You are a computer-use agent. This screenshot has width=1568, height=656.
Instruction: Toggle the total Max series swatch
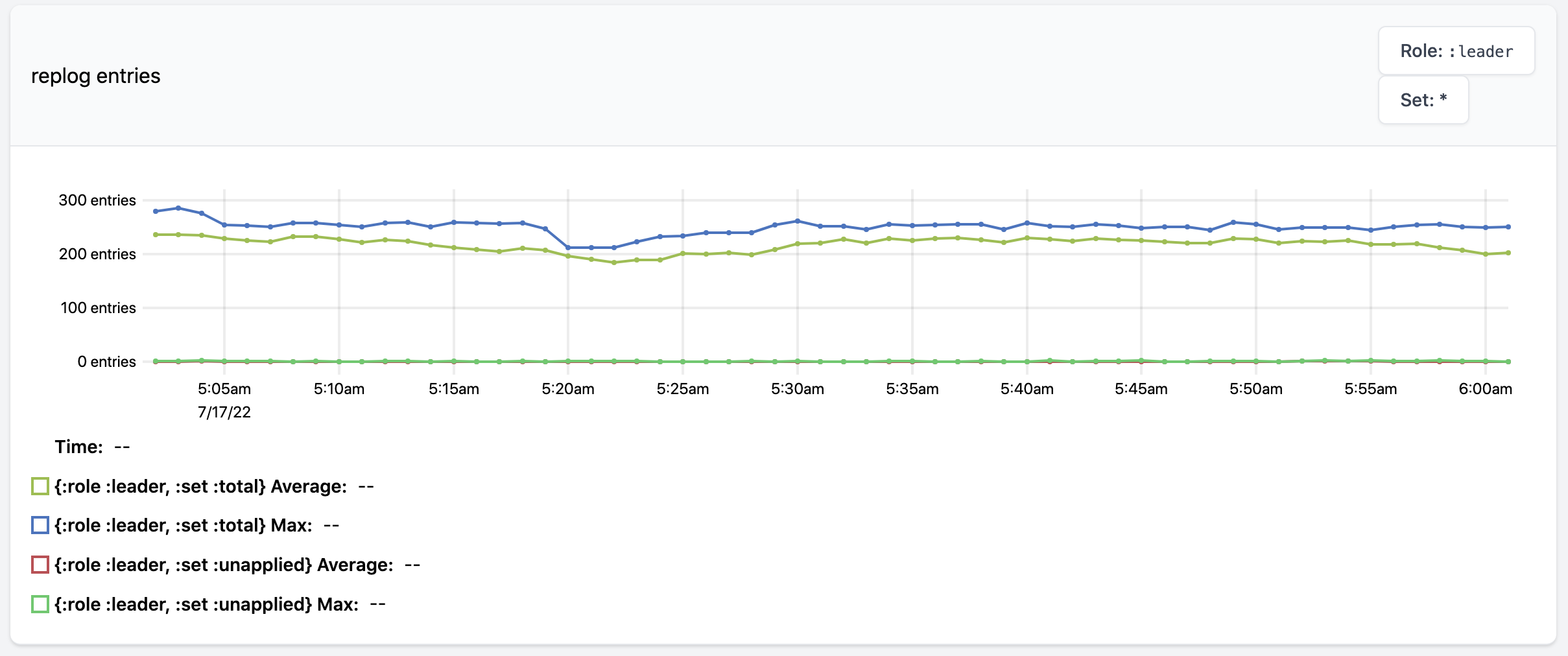tap(40, 525)
